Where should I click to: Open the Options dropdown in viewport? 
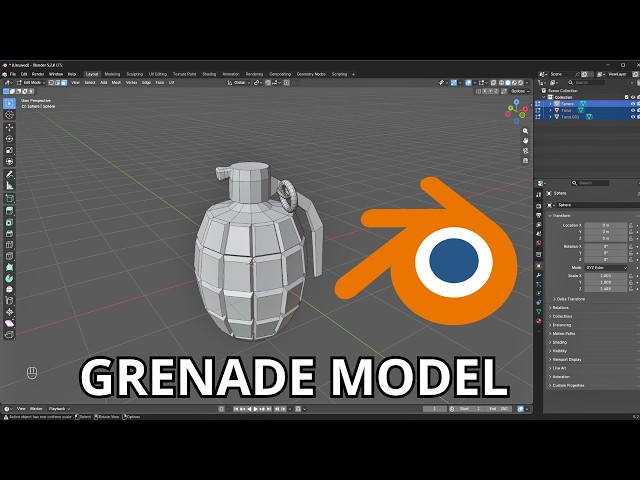click(520, 91)
